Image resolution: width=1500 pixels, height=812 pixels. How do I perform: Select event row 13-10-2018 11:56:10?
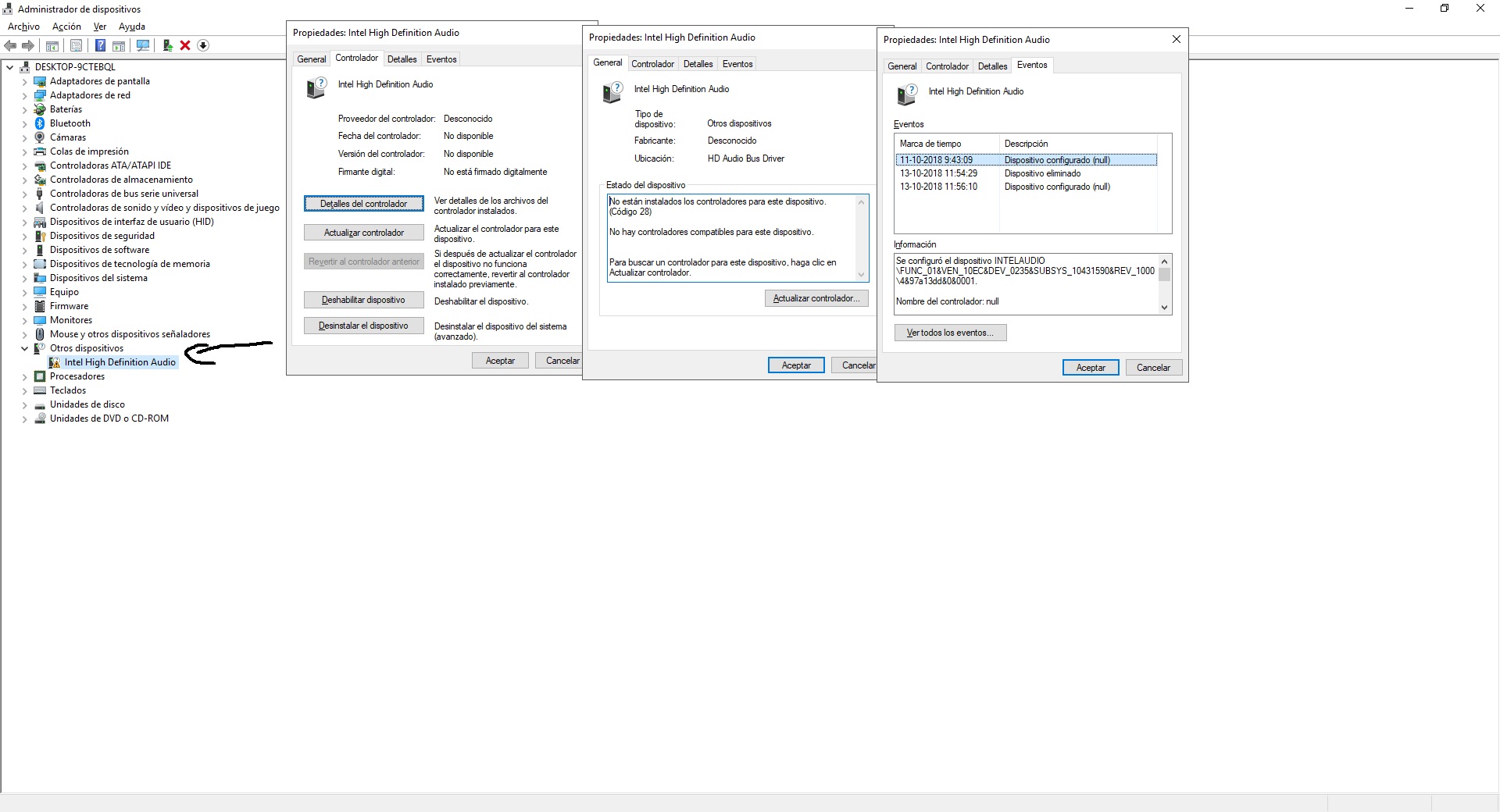click(1027, 187)
